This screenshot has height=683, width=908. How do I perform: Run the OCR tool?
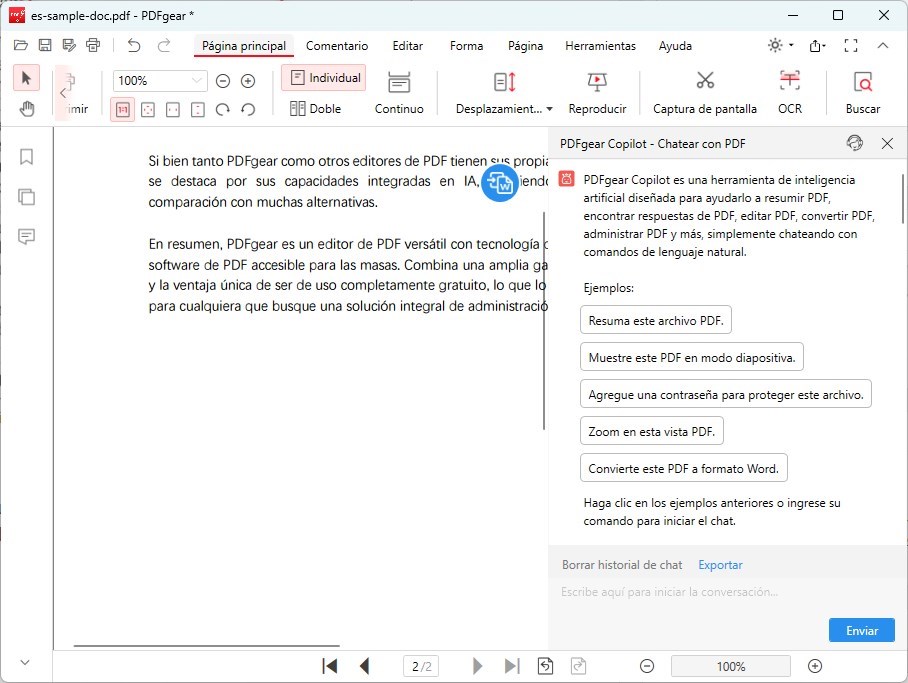pos(790,93)
